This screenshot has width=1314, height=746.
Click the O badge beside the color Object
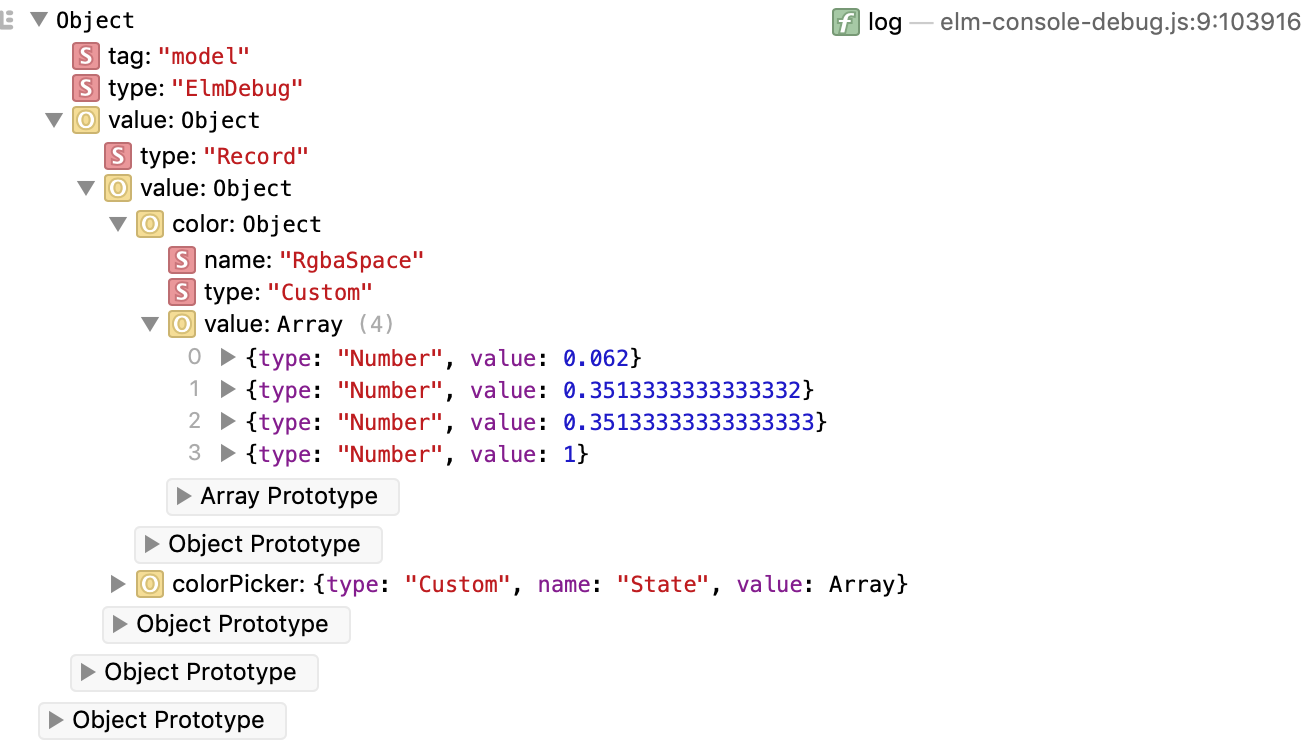coord(149,224)
